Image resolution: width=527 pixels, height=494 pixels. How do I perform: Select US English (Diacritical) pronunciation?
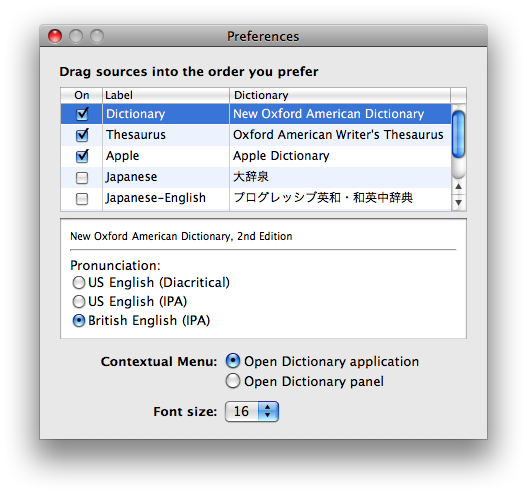pos(79,283)
